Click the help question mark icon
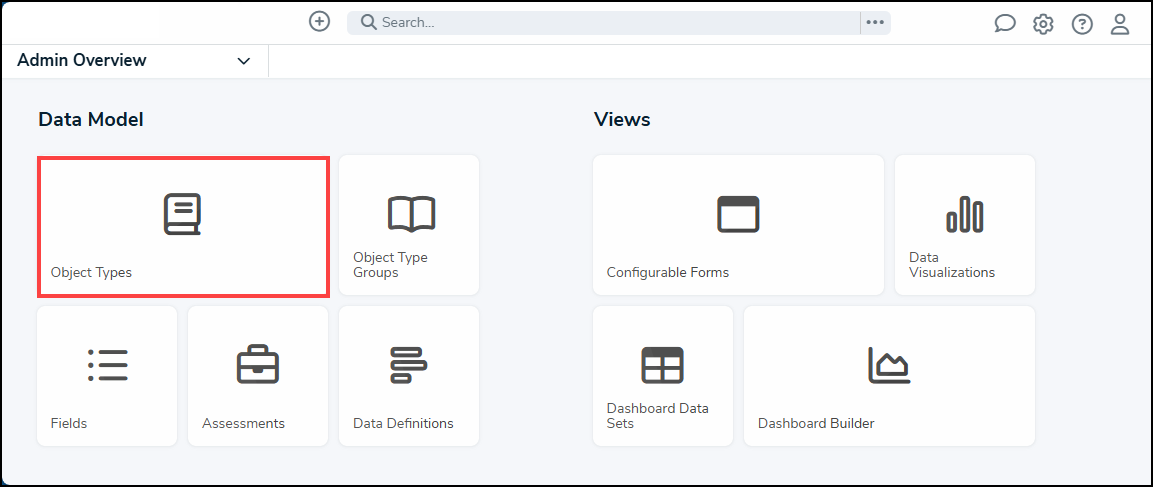This screenshot has width=1153, height=487. pos(1082,24)
